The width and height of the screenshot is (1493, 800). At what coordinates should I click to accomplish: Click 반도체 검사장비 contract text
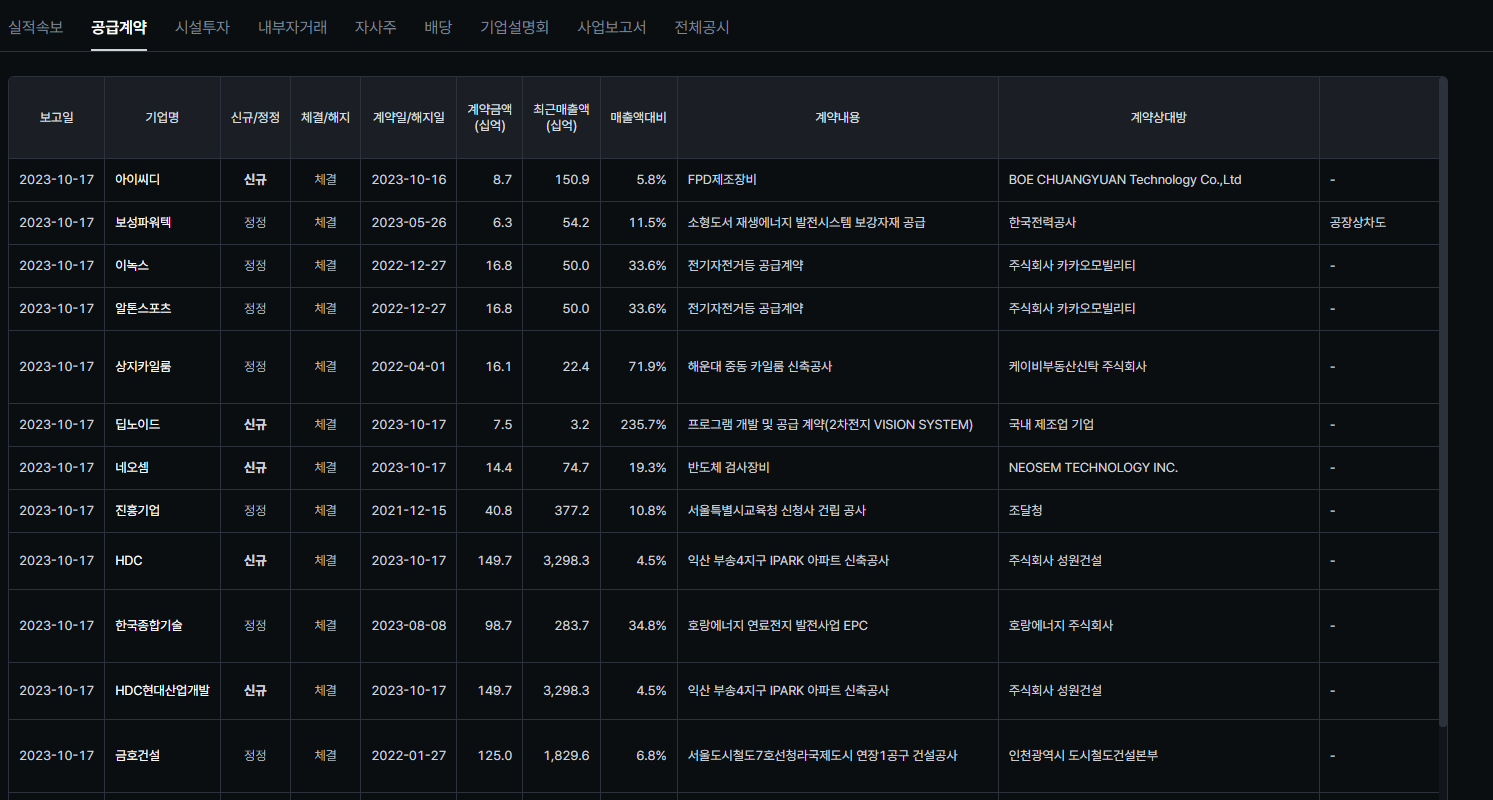click(x=728, y=468)
